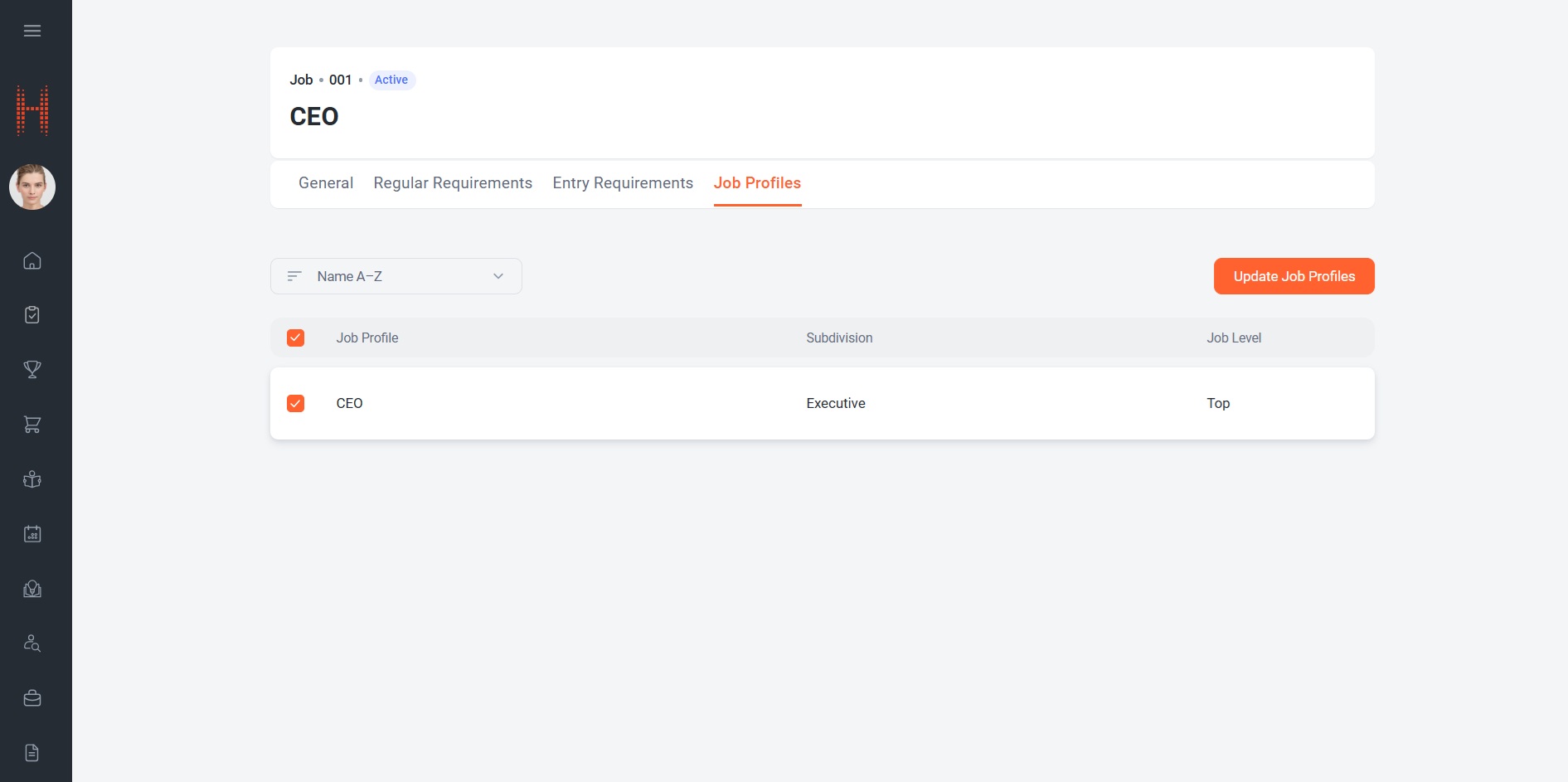Click the Active status badge
This screenshot has width=1568, height=782.
coord(391,80)
